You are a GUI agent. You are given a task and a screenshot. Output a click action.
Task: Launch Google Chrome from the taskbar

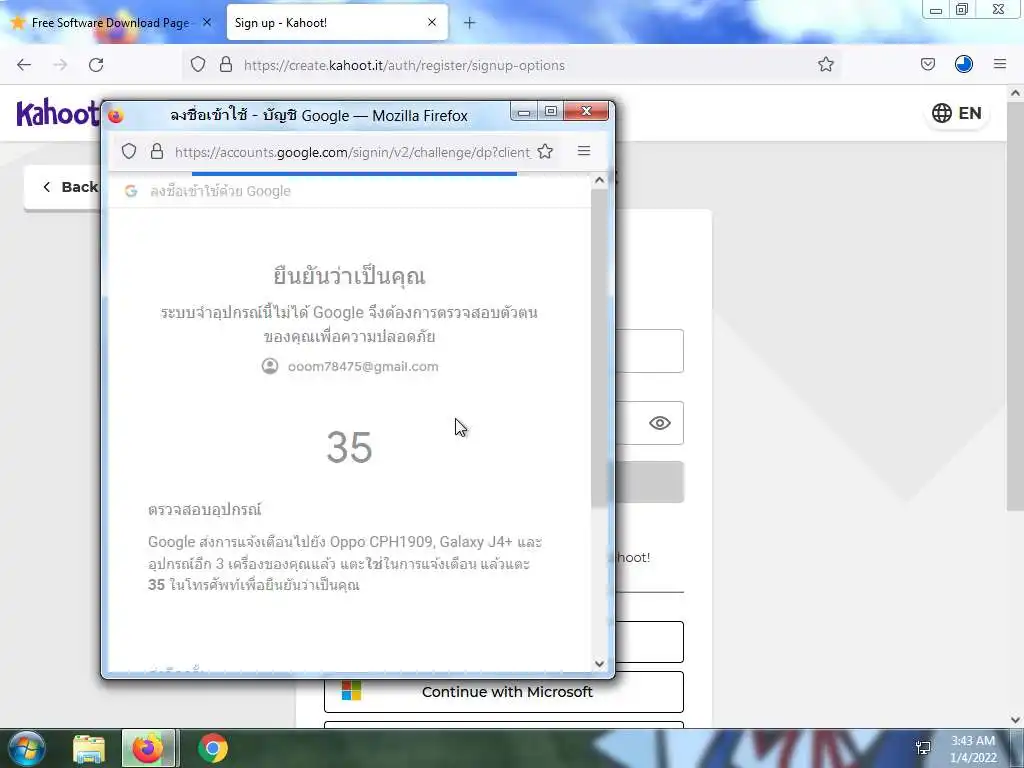[212, 748]
